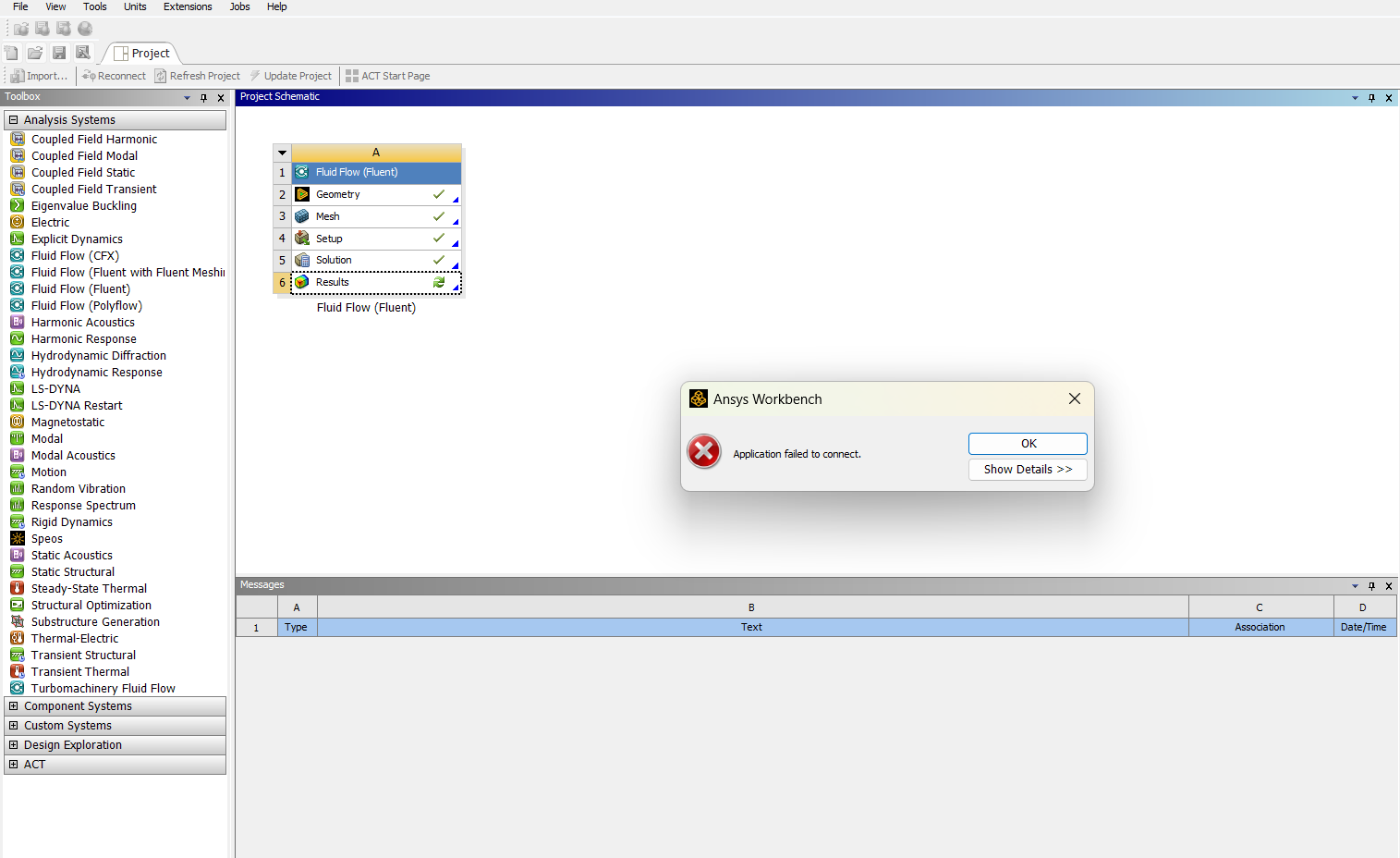Expand the Component Systems group

(13, 706)
